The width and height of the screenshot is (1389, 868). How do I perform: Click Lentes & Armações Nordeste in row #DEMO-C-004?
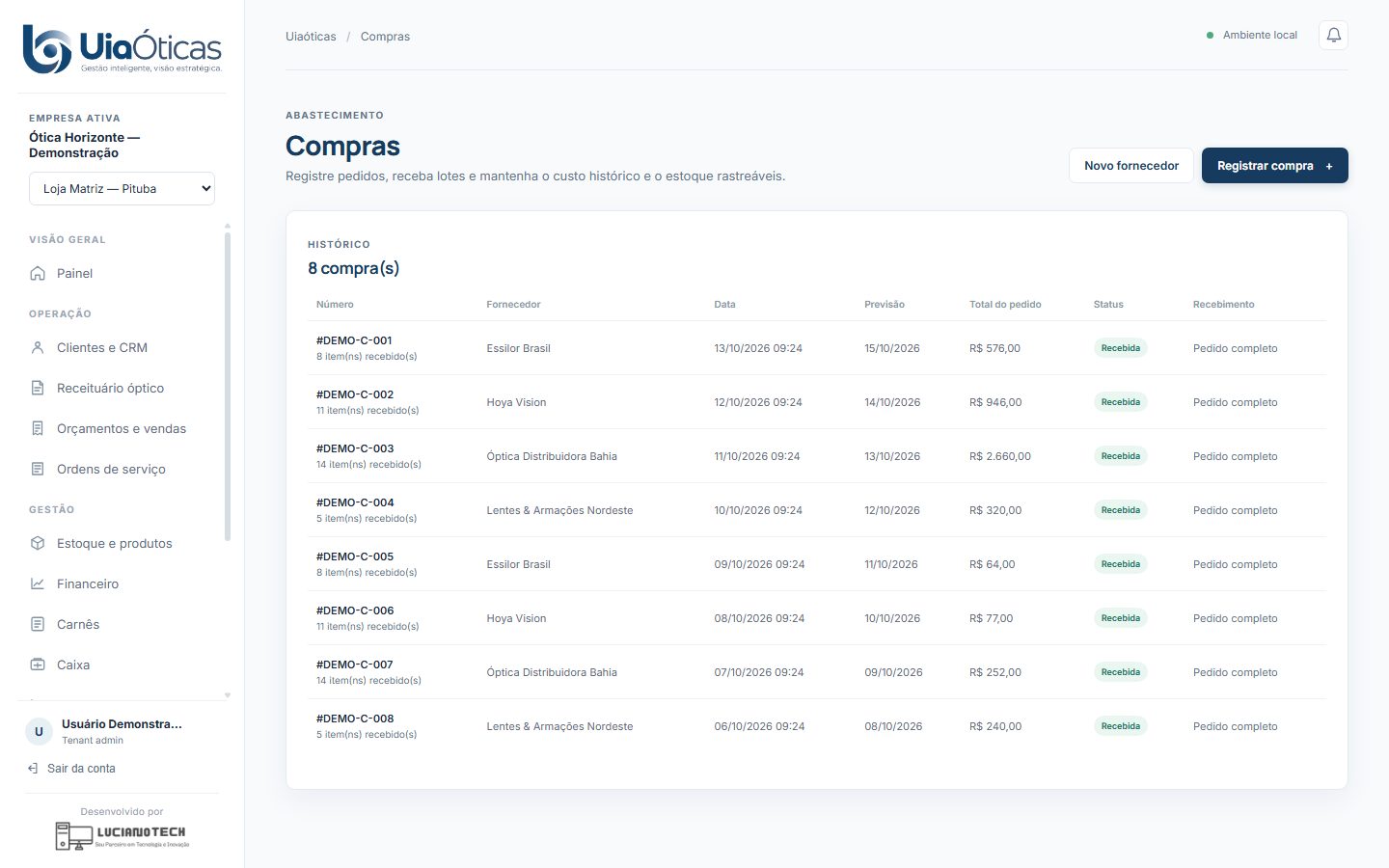(x=559, y=510)
